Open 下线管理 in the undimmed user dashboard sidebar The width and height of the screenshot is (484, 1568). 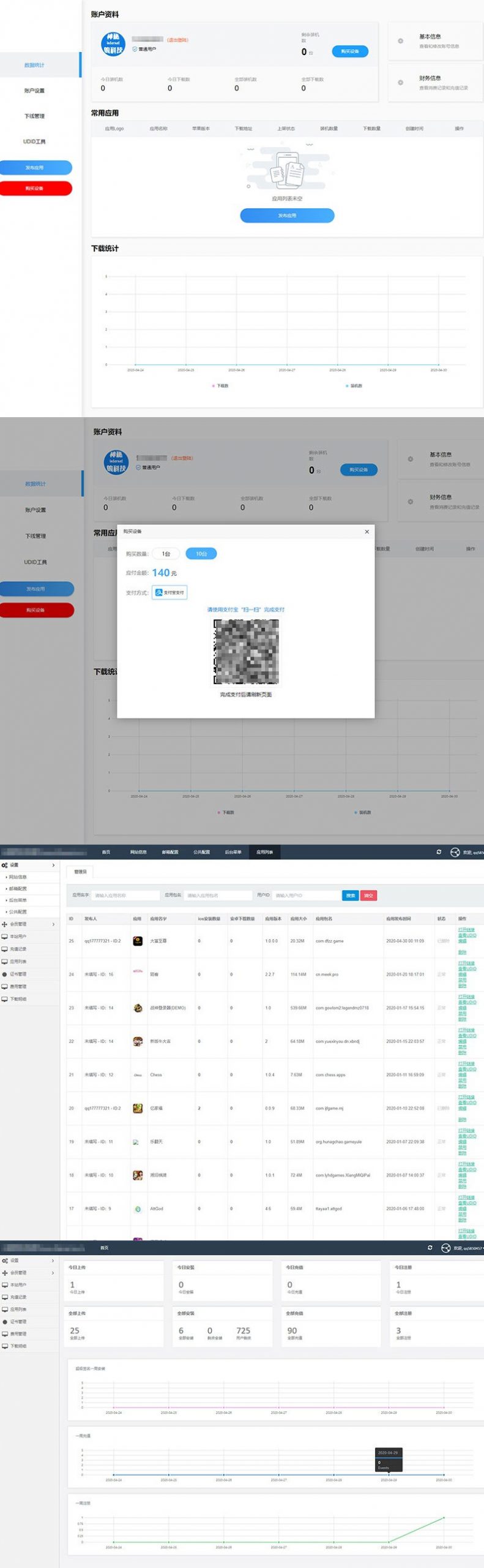point(34,116)
